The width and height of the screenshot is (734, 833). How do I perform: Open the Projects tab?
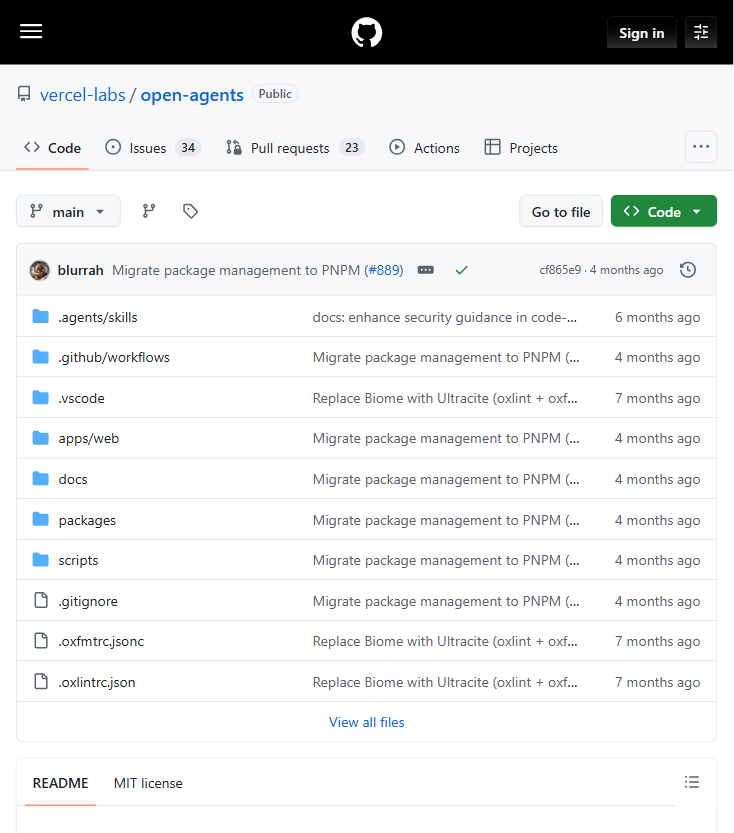[x=521, y=148]
